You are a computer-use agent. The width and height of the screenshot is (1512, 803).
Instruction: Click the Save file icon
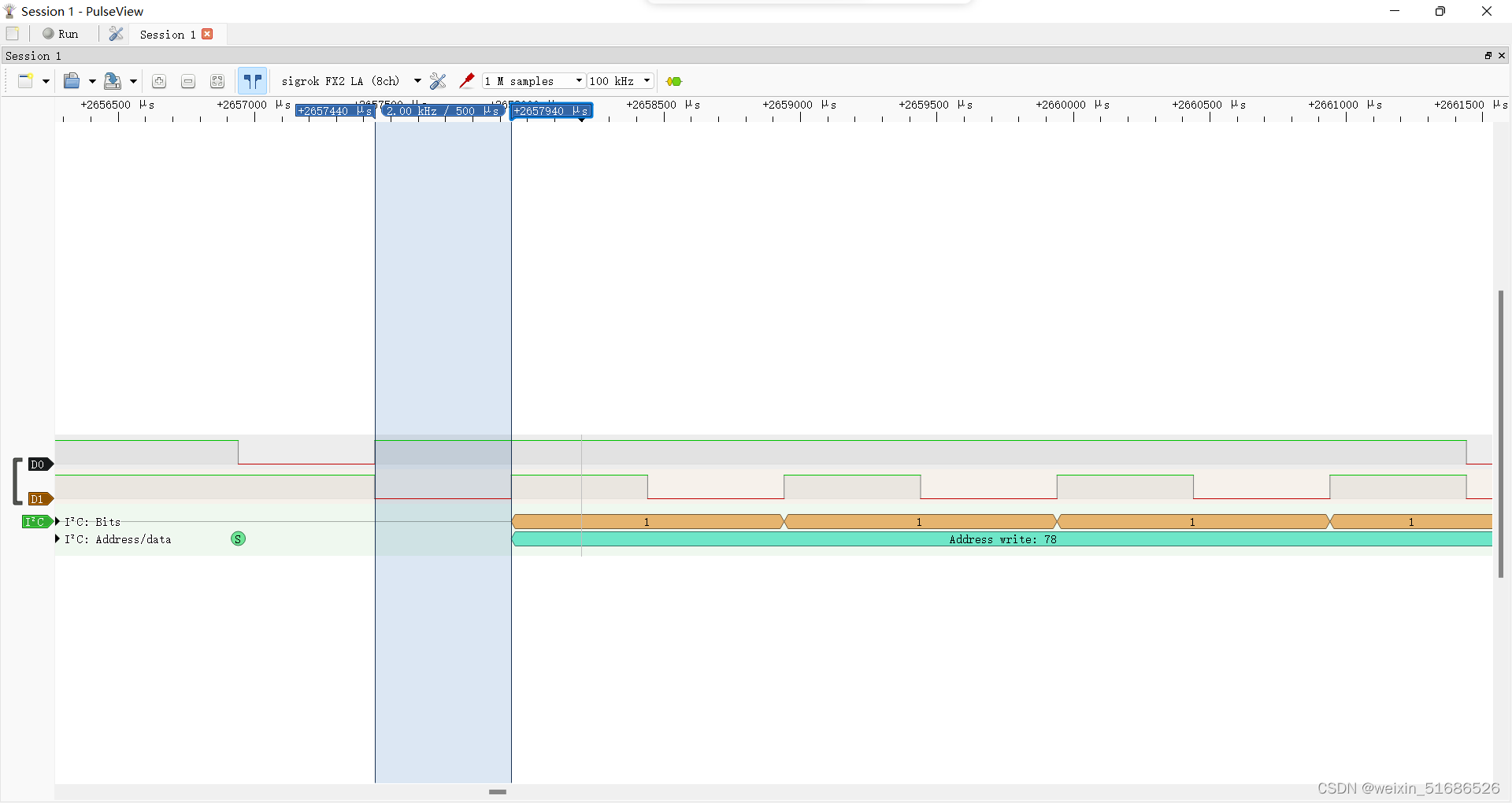click(113, 81)
